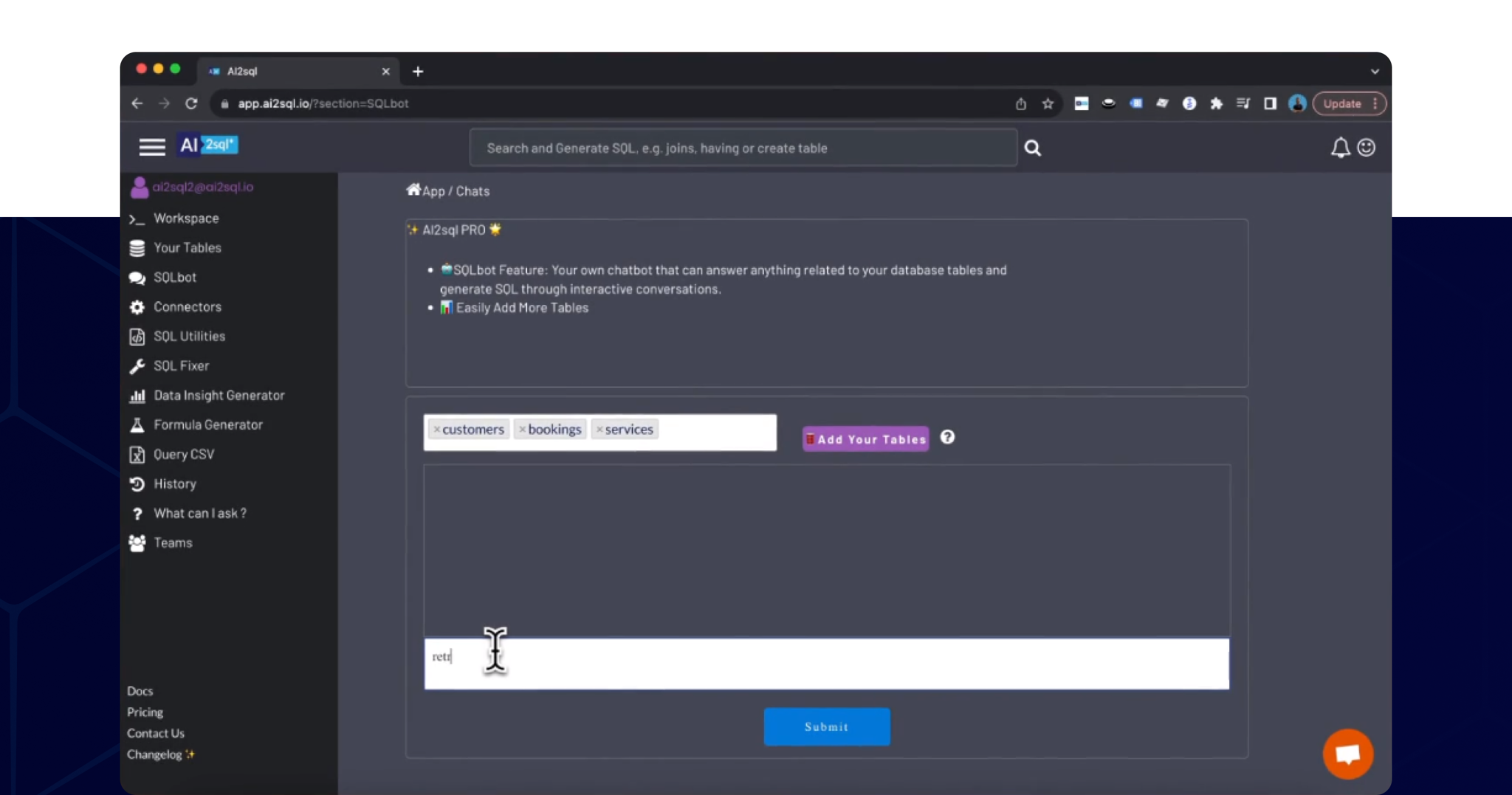Bookmark page with star icon
Screen dimensions: 1512x795
1048,104
